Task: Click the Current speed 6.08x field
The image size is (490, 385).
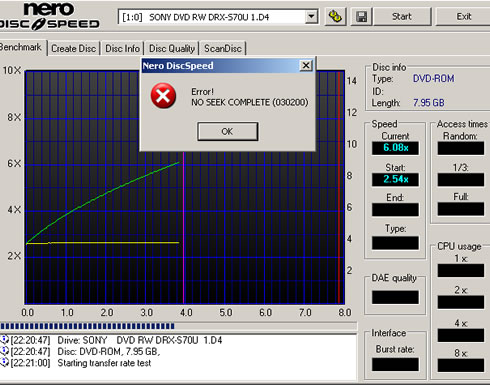Action: pos(395,148)
